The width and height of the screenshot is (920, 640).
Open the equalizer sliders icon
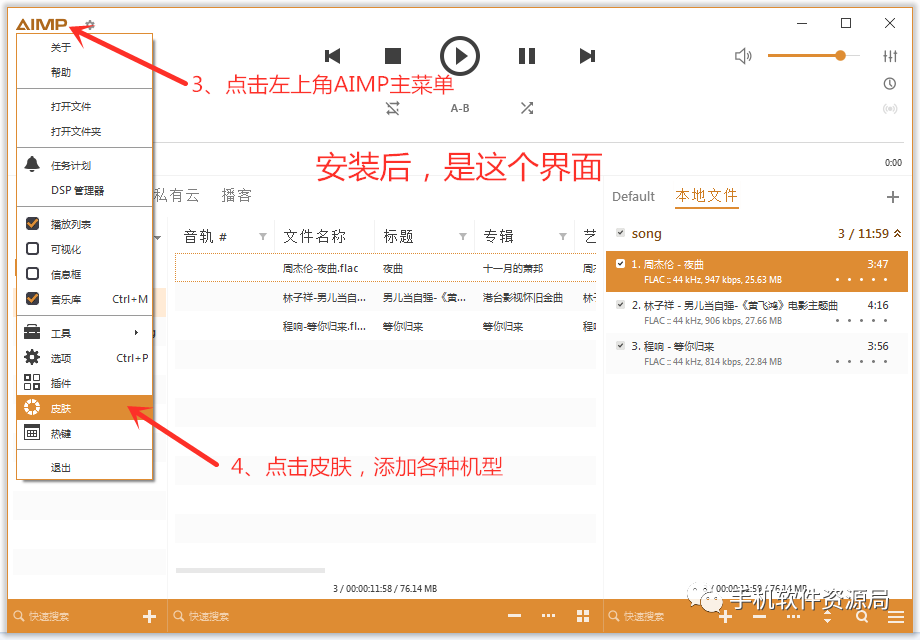tap(890, 56)
